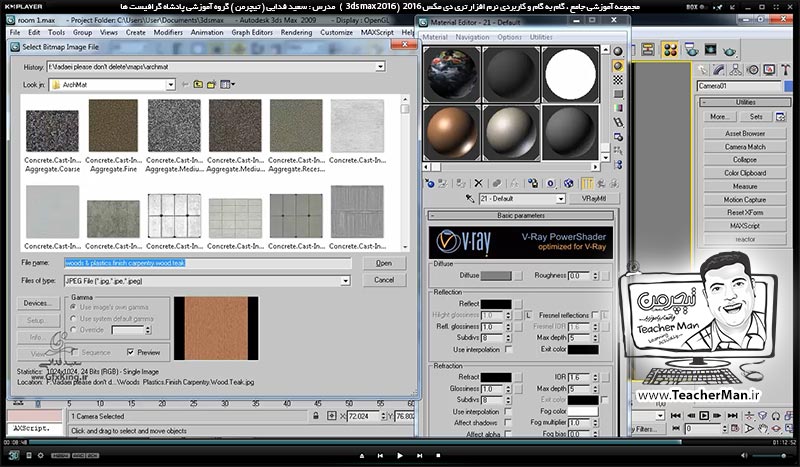The image size is (800, 467).
Task: Click Configure Button Sets icon beside Sets
Action: coord(781,117)
